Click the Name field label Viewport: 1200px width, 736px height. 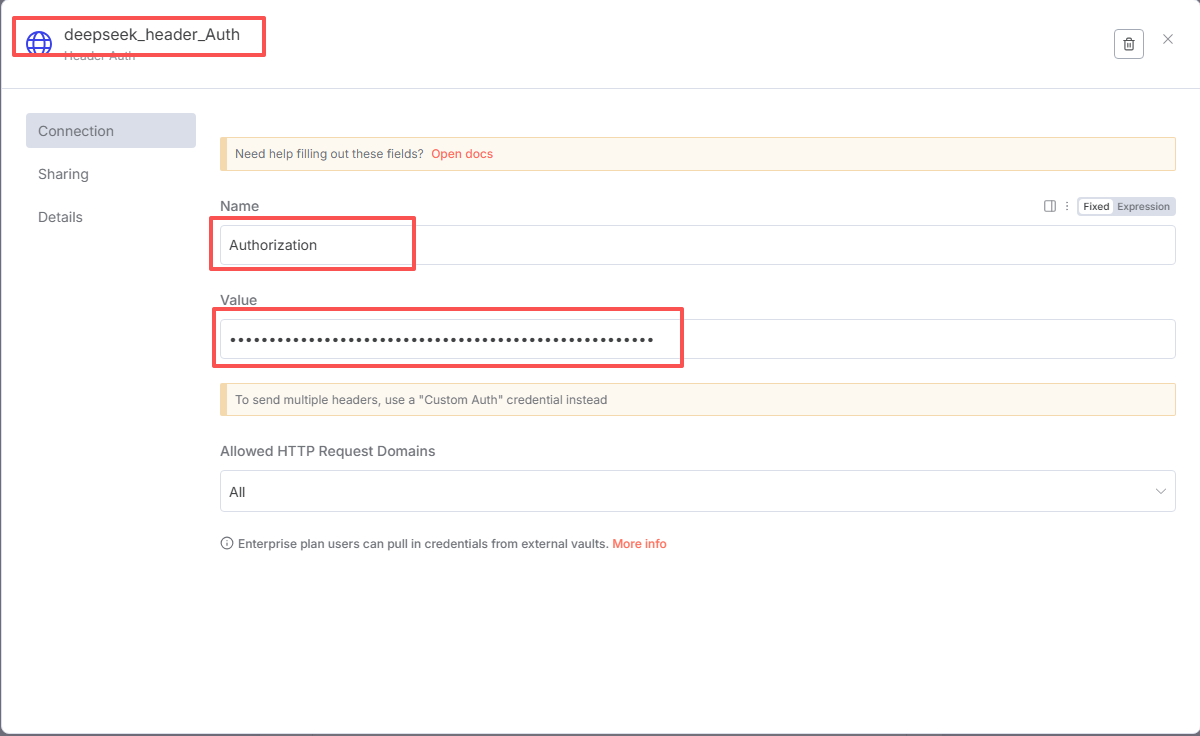[x=239, y=206]
